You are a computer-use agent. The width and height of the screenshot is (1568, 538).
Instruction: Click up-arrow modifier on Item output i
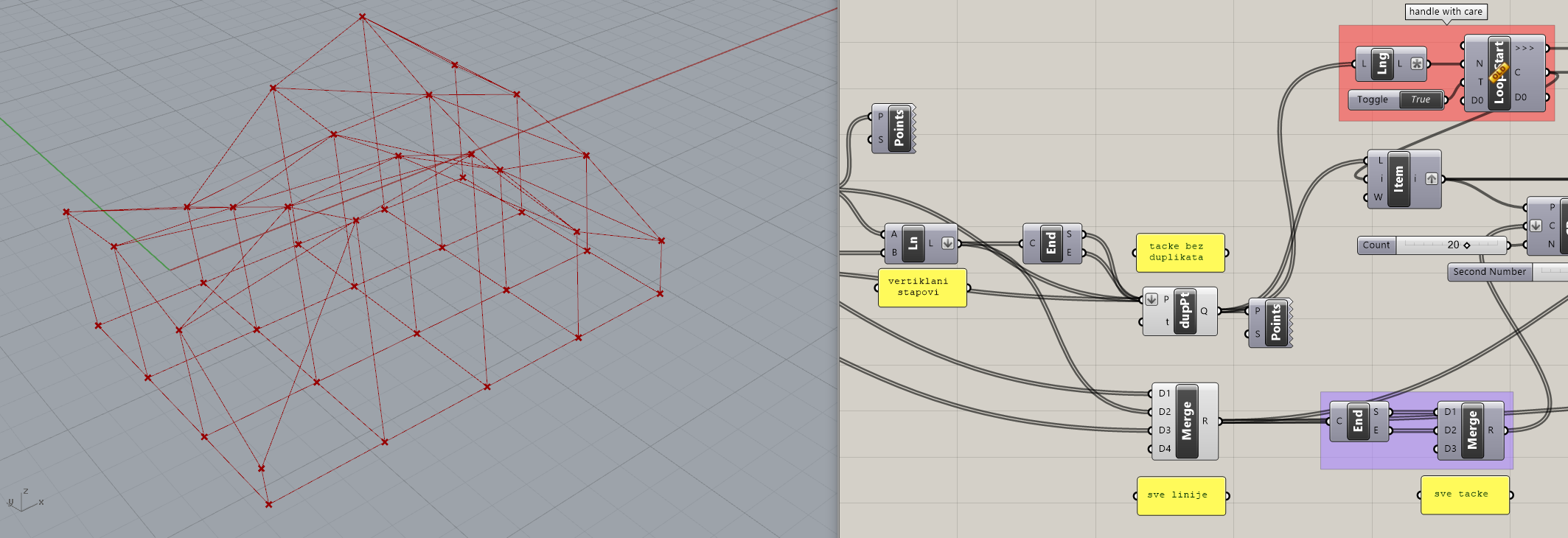click(x=1431, y=179)
